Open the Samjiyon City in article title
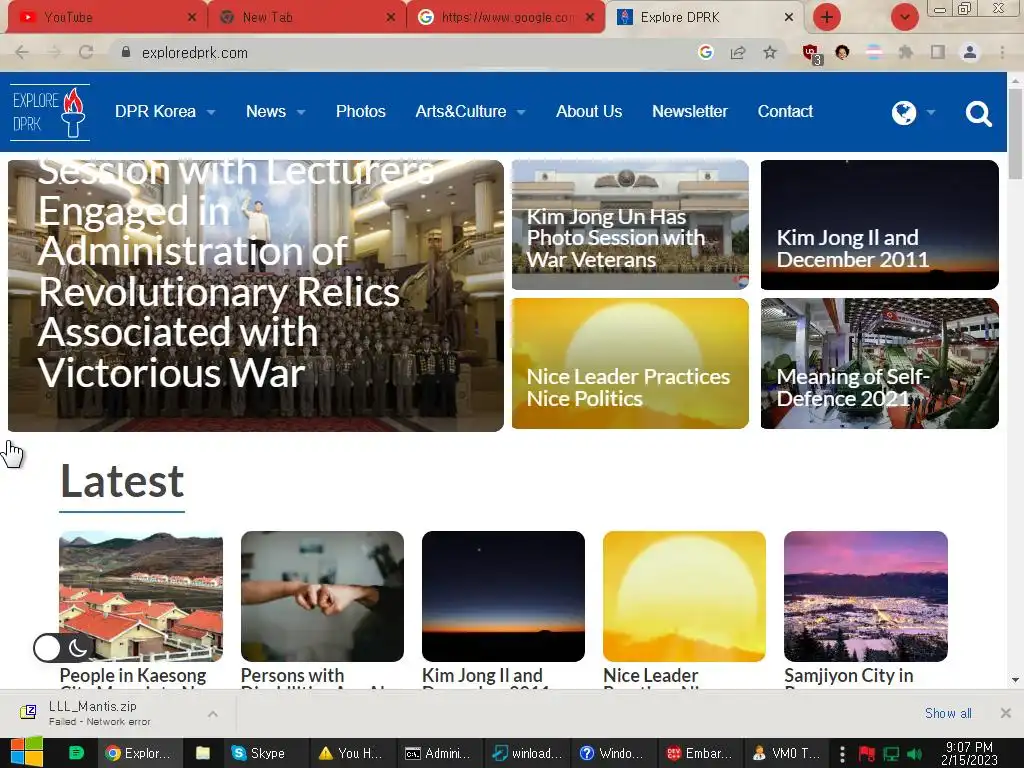The image size is (1024, 768). pos(849,675)
